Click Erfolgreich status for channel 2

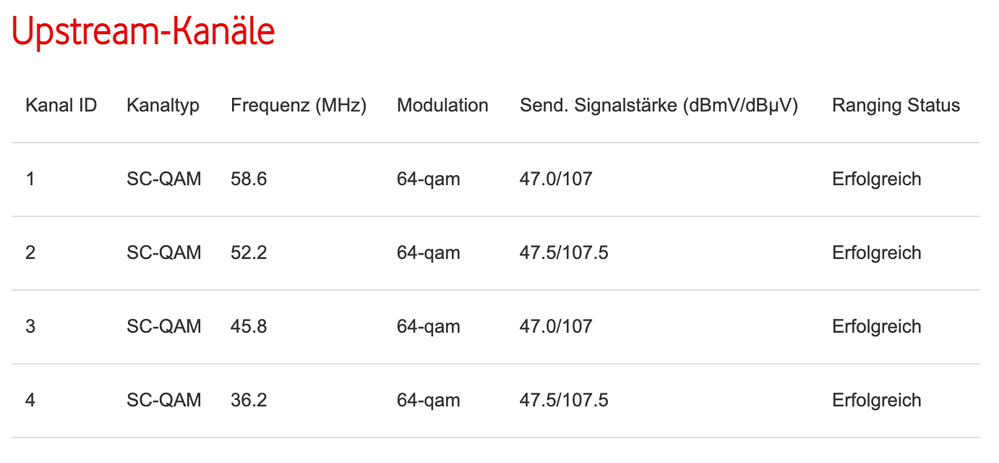pyautogui.click(x=876, y=253)
